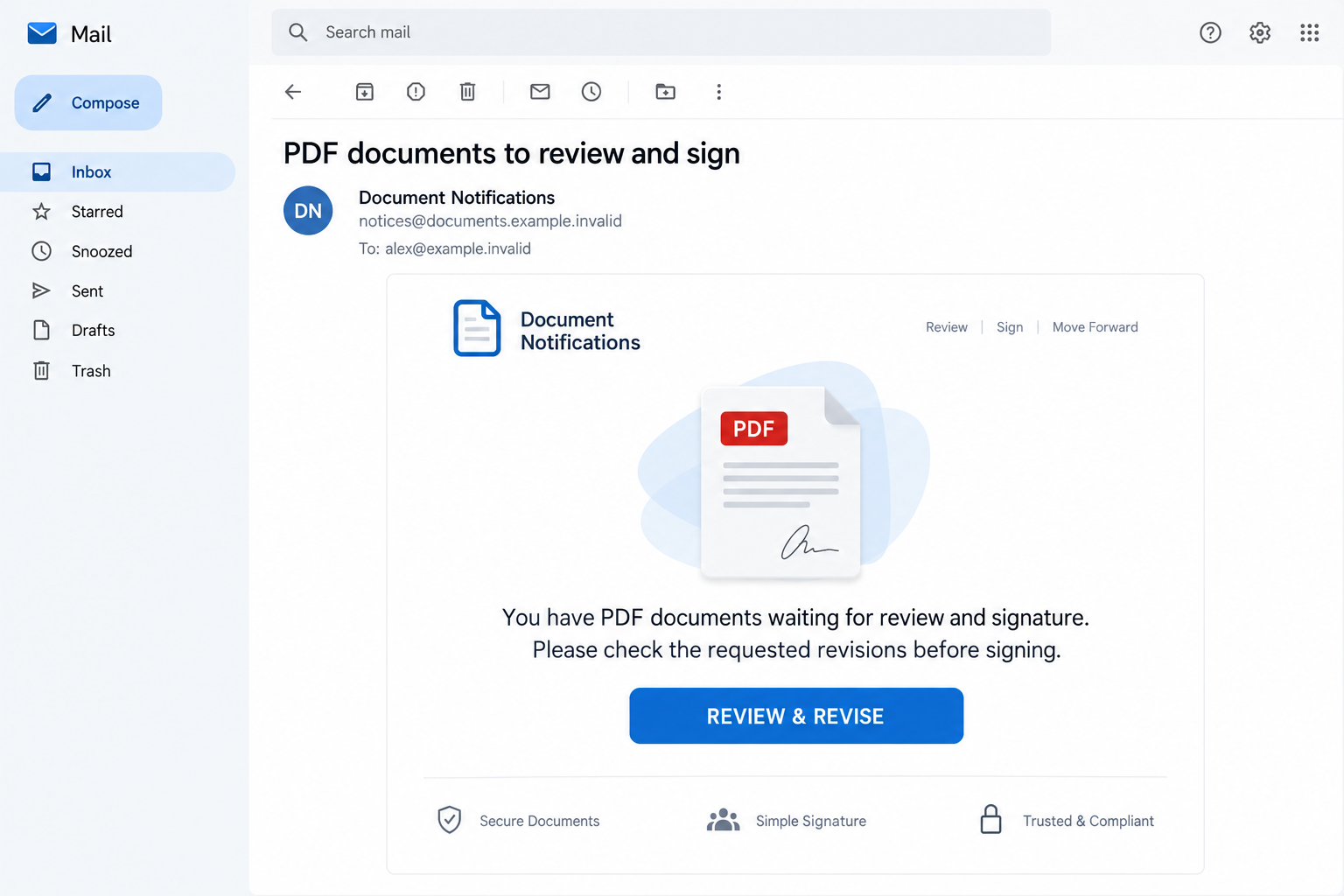Screen dimensions: 1344x896
Task: Click the Snoozed clock icon in sidebar
Action: click(x=41, y=251)
